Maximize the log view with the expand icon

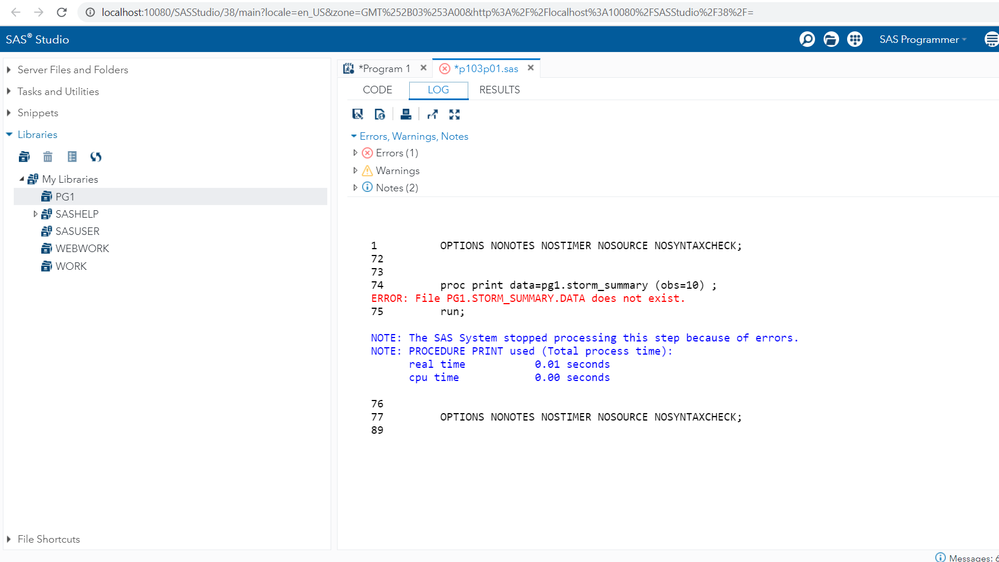coord(455,115)
